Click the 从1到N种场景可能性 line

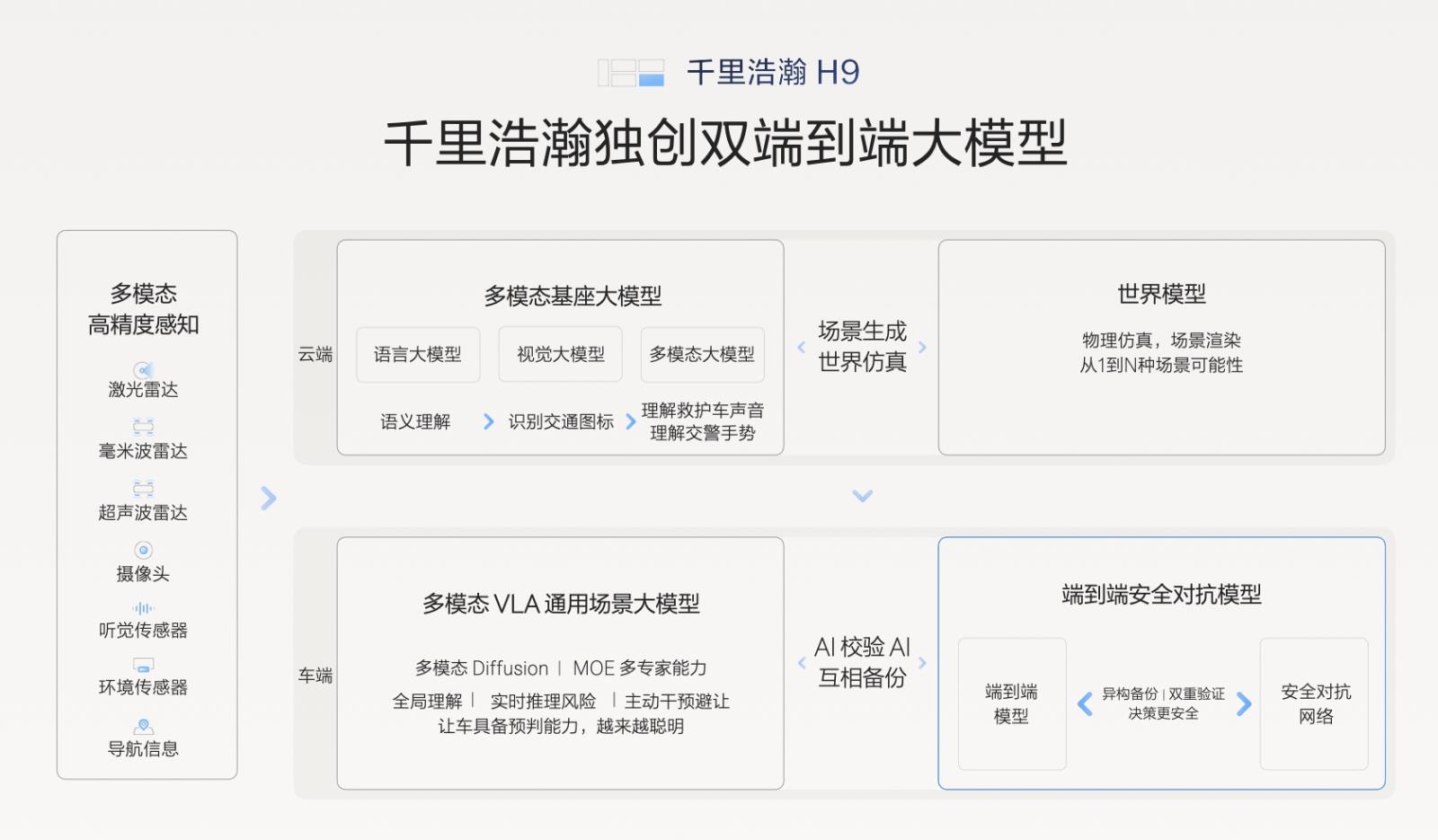[x=1162, y=366]
